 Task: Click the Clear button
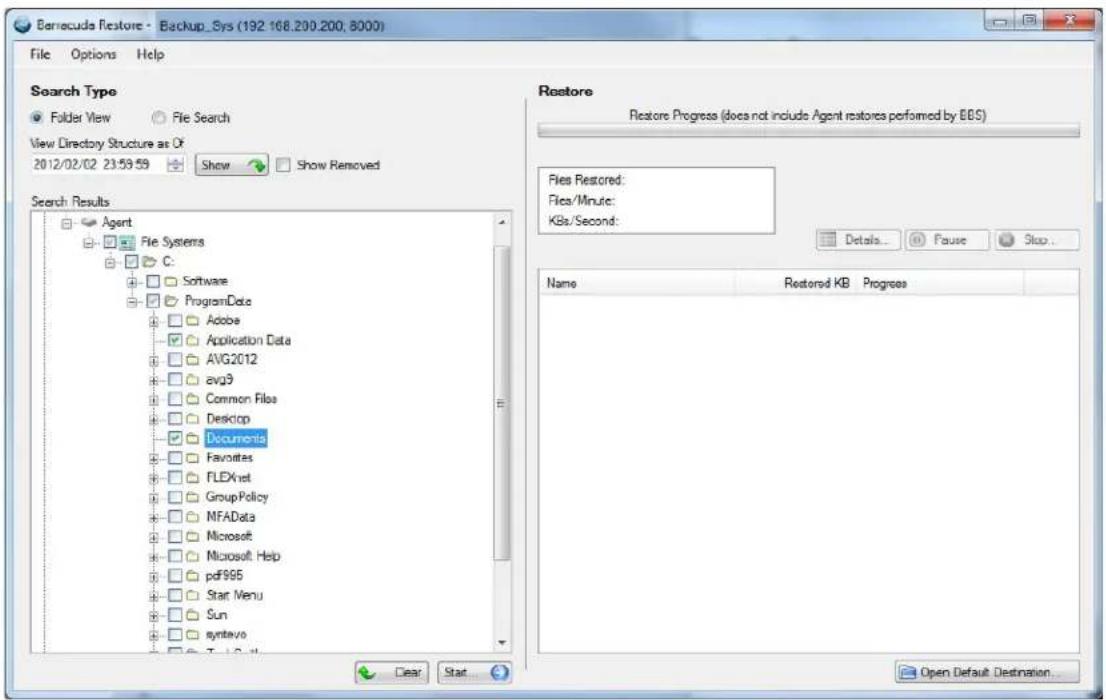click(x=391, y=672)
